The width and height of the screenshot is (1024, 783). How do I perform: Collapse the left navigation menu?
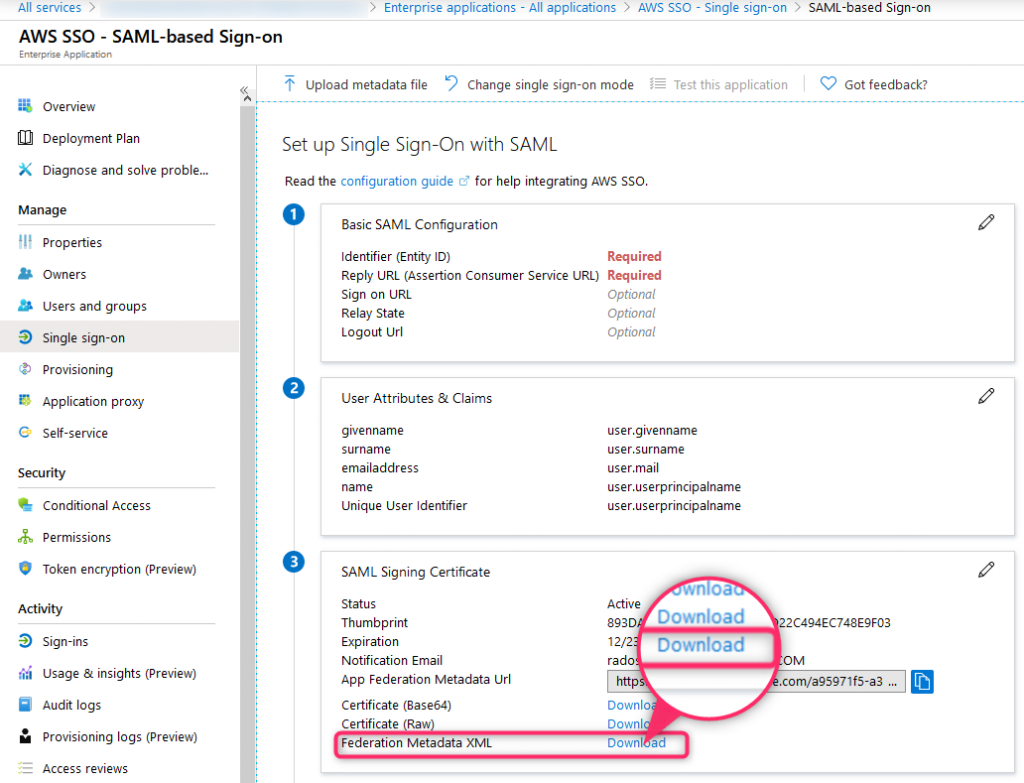[x=244, y=90]
